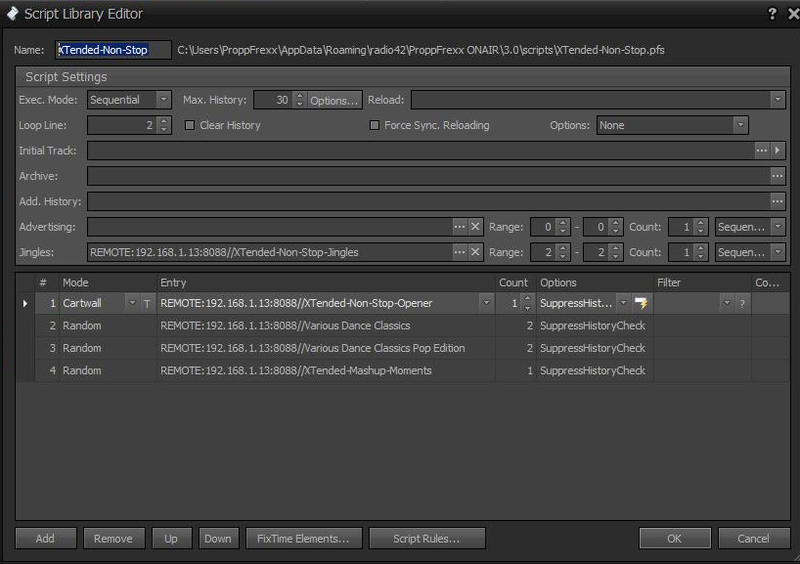Browse for the Jingles source via ellipsis
This screenshot has height=564, width=800.
click(459, 252)
